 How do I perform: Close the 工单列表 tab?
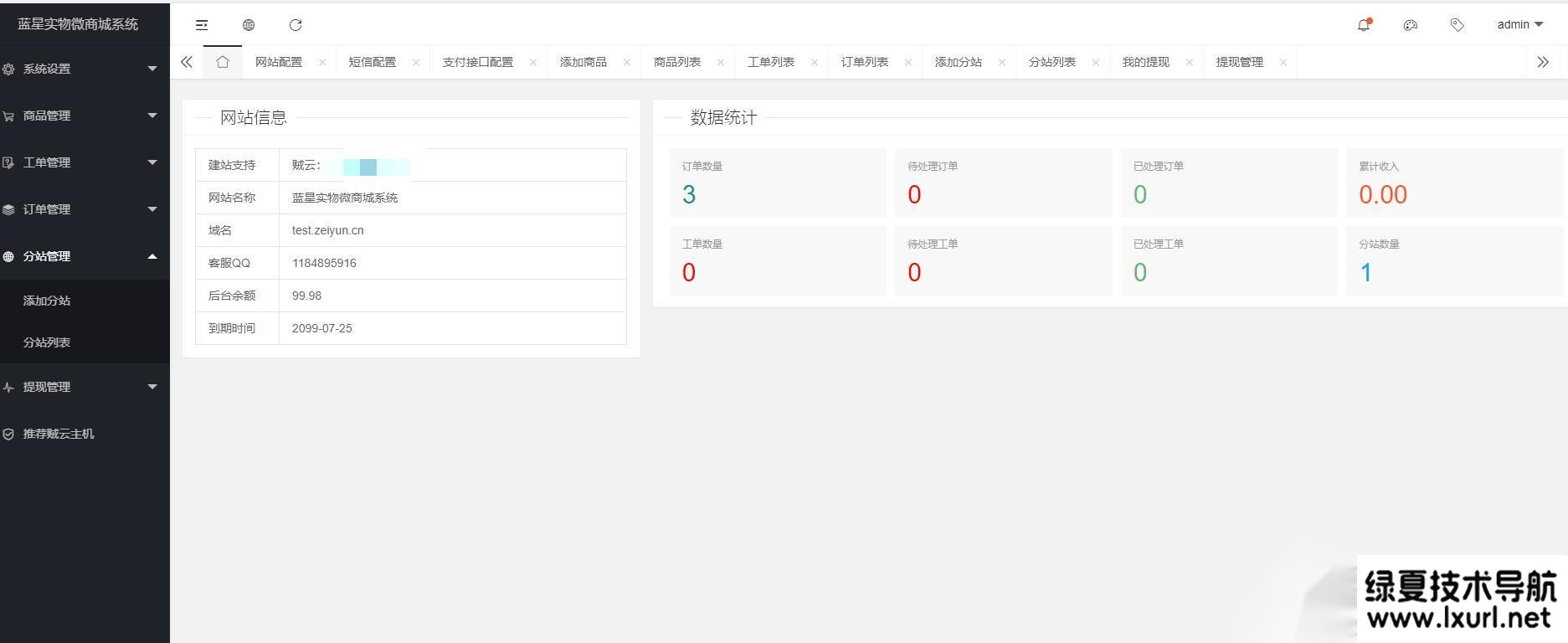click(815, 62)
